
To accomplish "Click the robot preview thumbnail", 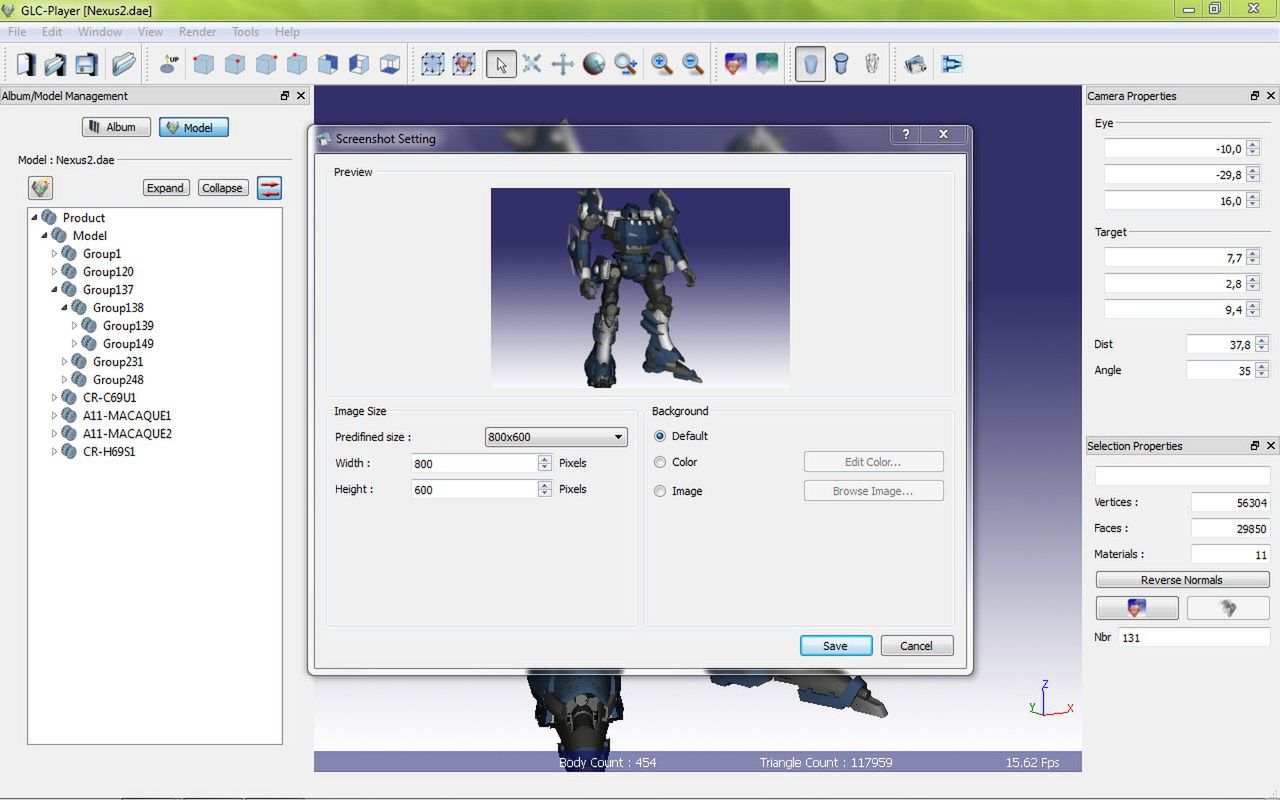I will tap(640, 288).
